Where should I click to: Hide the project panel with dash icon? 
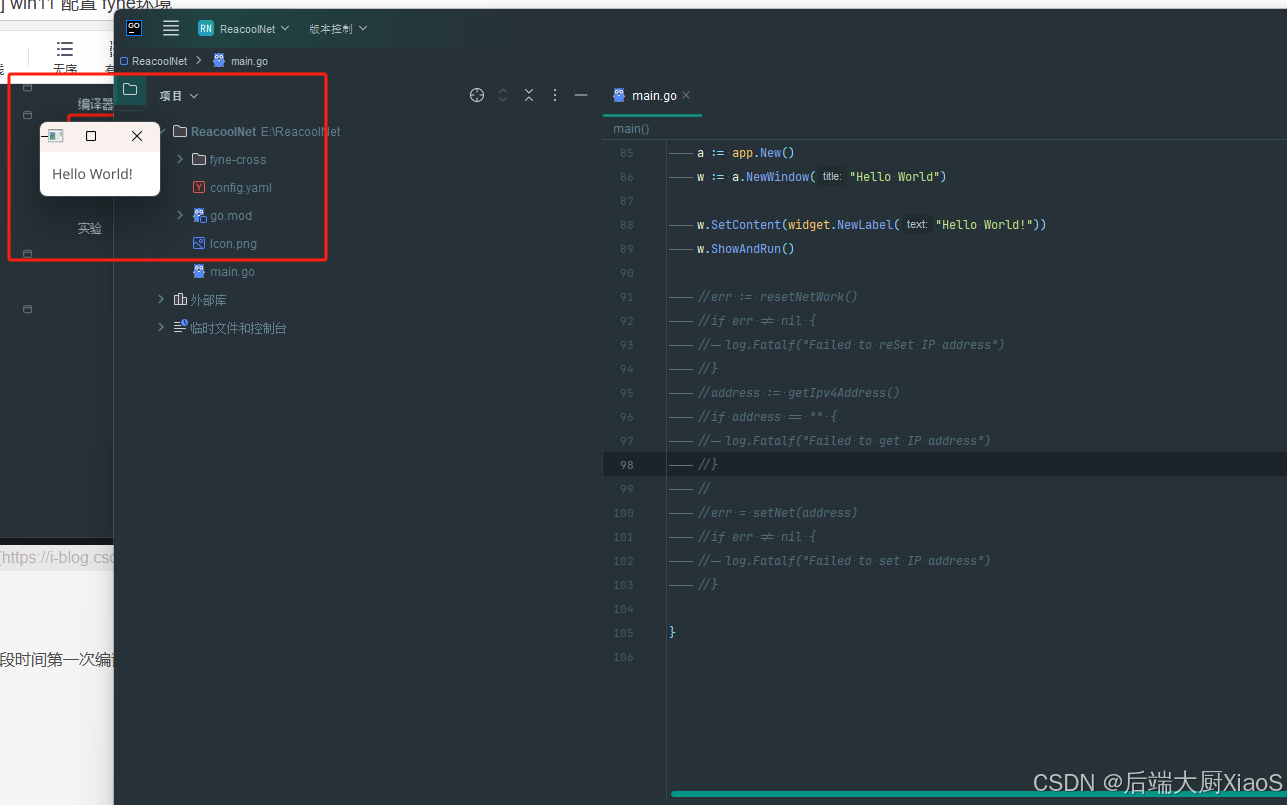click(x=581, y=95)
